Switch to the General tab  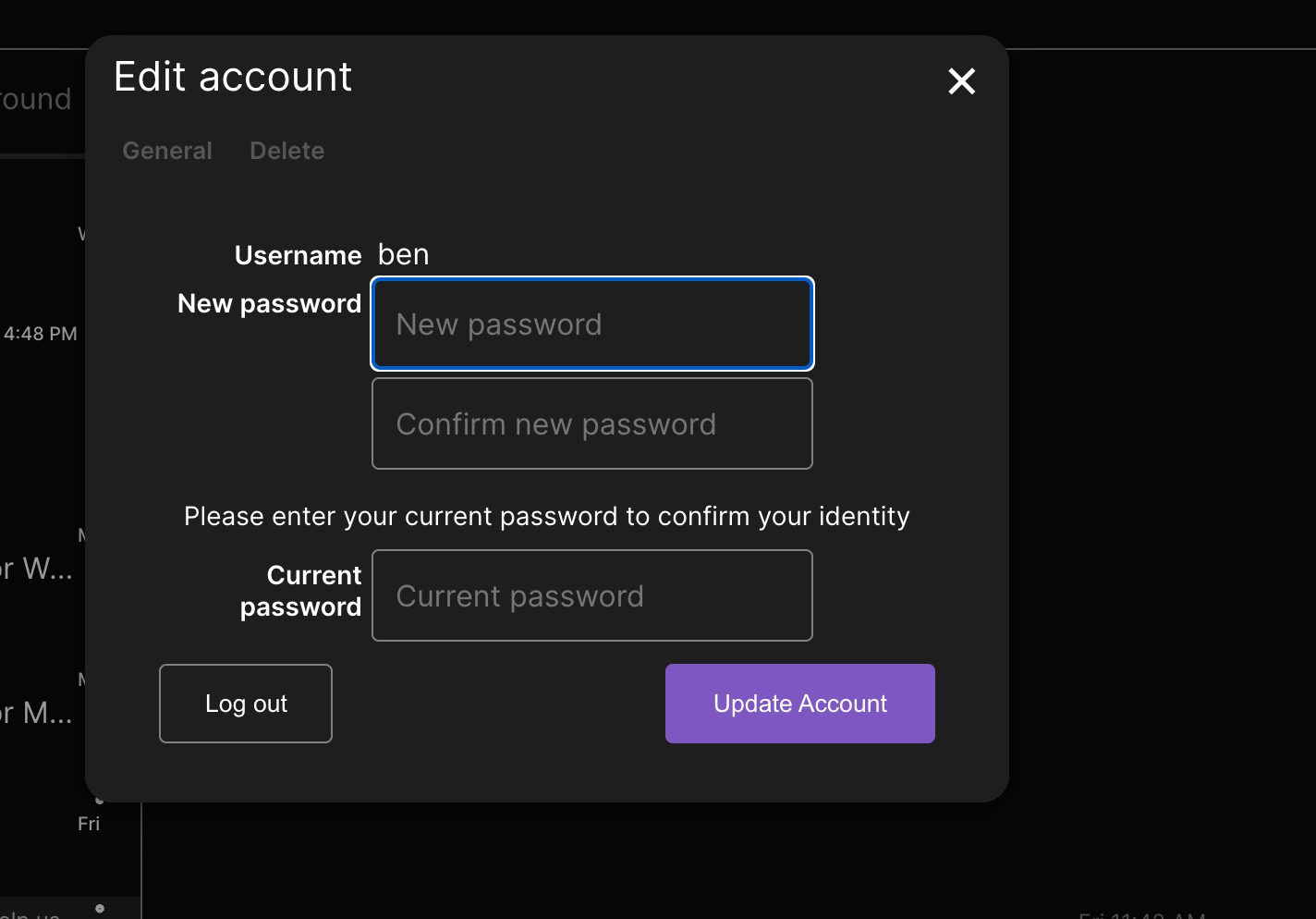167,151
